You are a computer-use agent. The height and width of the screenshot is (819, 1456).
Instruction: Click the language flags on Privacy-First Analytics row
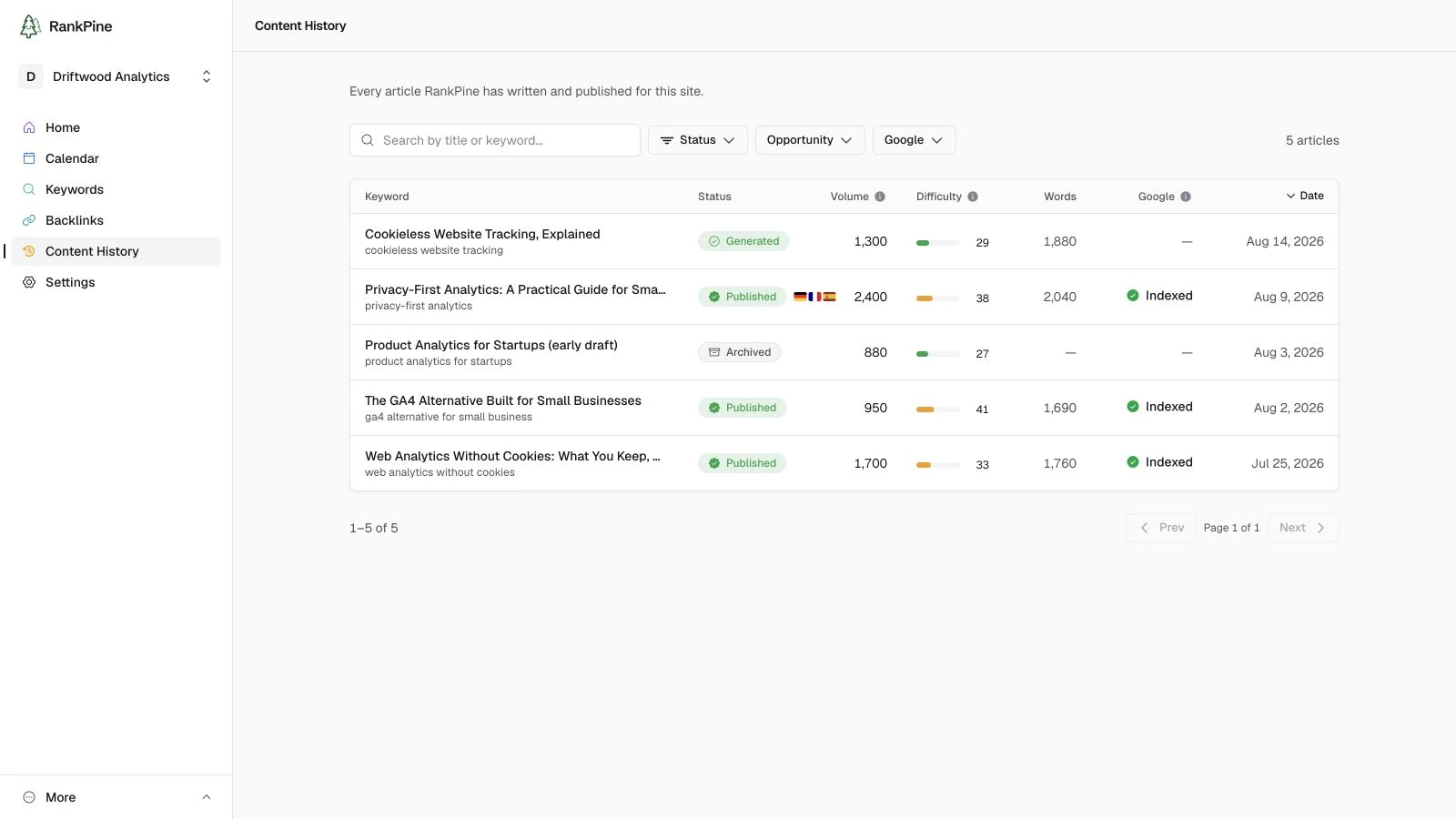(814, 297)
